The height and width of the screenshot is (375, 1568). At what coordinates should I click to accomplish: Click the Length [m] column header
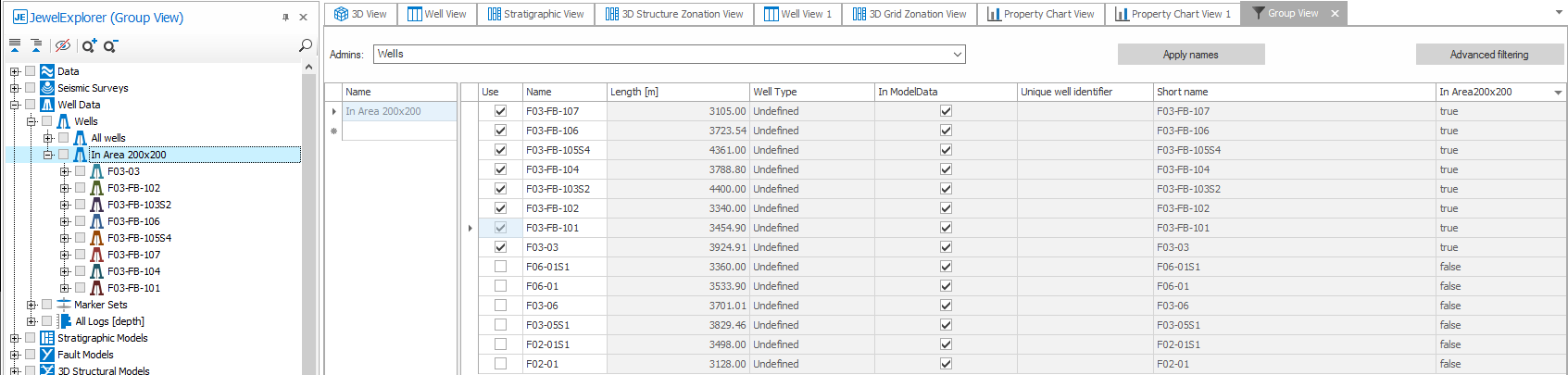[677, 92]
